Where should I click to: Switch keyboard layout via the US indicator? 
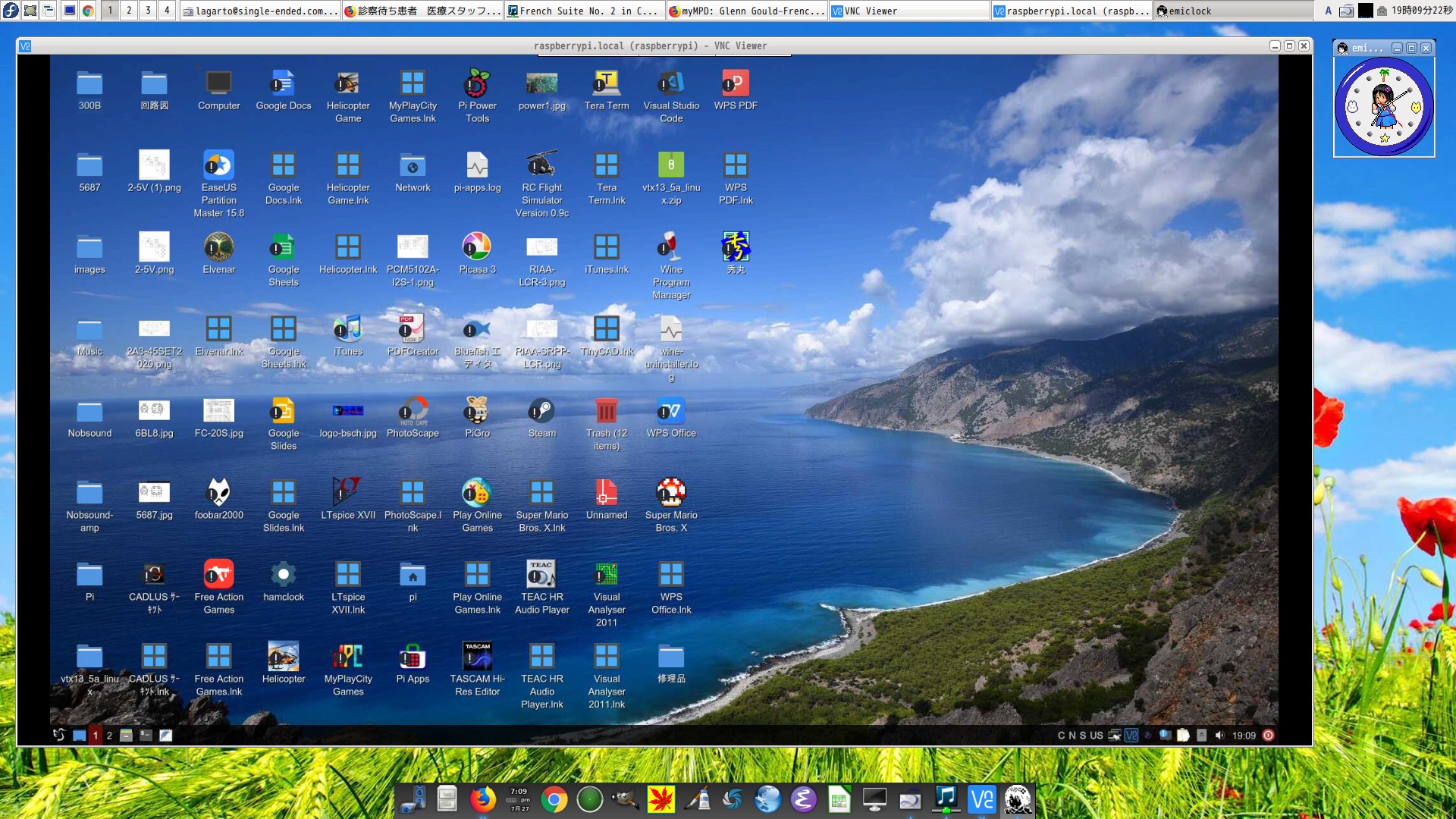tap(1095, 735)
